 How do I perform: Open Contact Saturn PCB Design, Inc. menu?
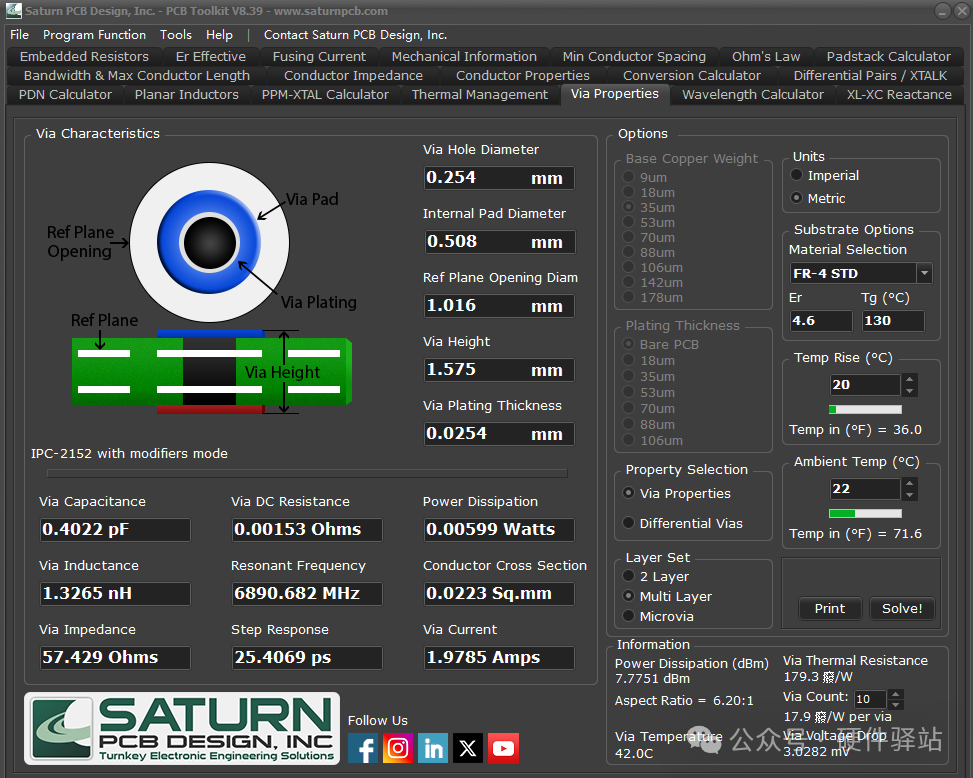pyautogui.click(x=355, y=35)
